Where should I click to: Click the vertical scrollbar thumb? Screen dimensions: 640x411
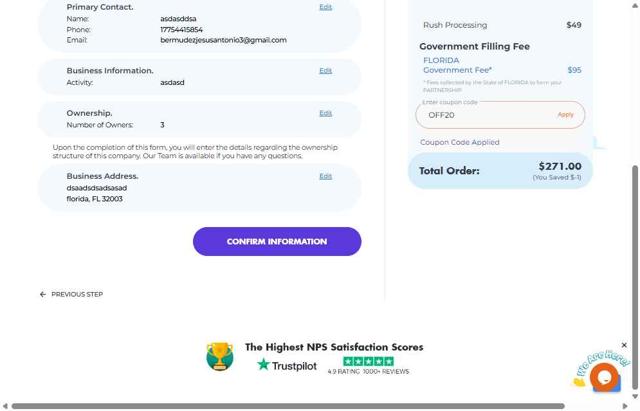click(635, 277)
